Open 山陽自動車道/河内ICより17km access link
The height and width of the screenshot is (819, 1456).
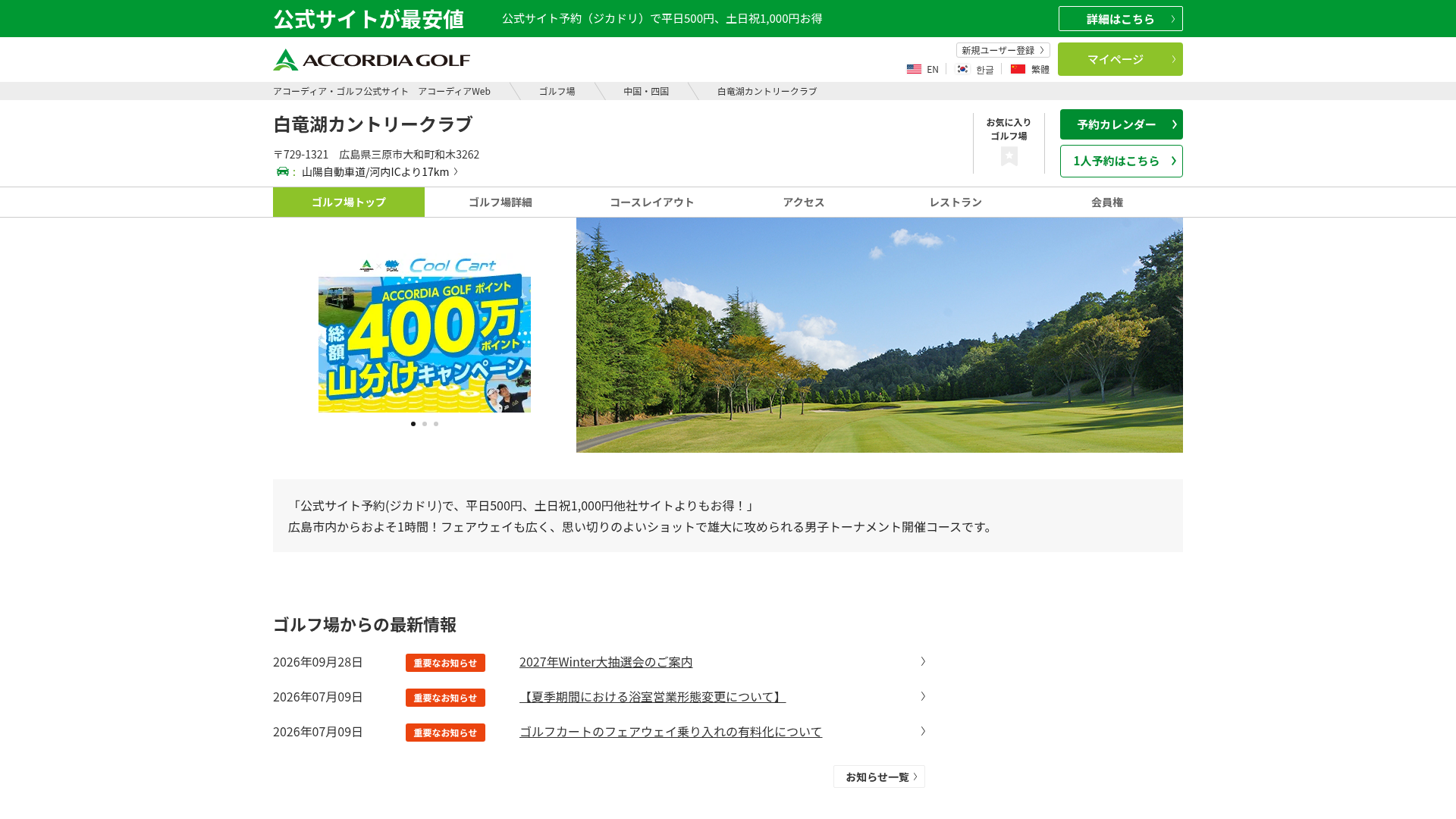point(379,171)
